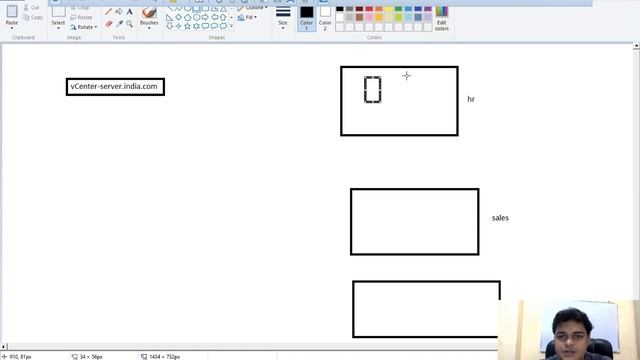This screenshot has width=640, height=360.
Task: Open the Resize image option
Action: click(81, 18)
